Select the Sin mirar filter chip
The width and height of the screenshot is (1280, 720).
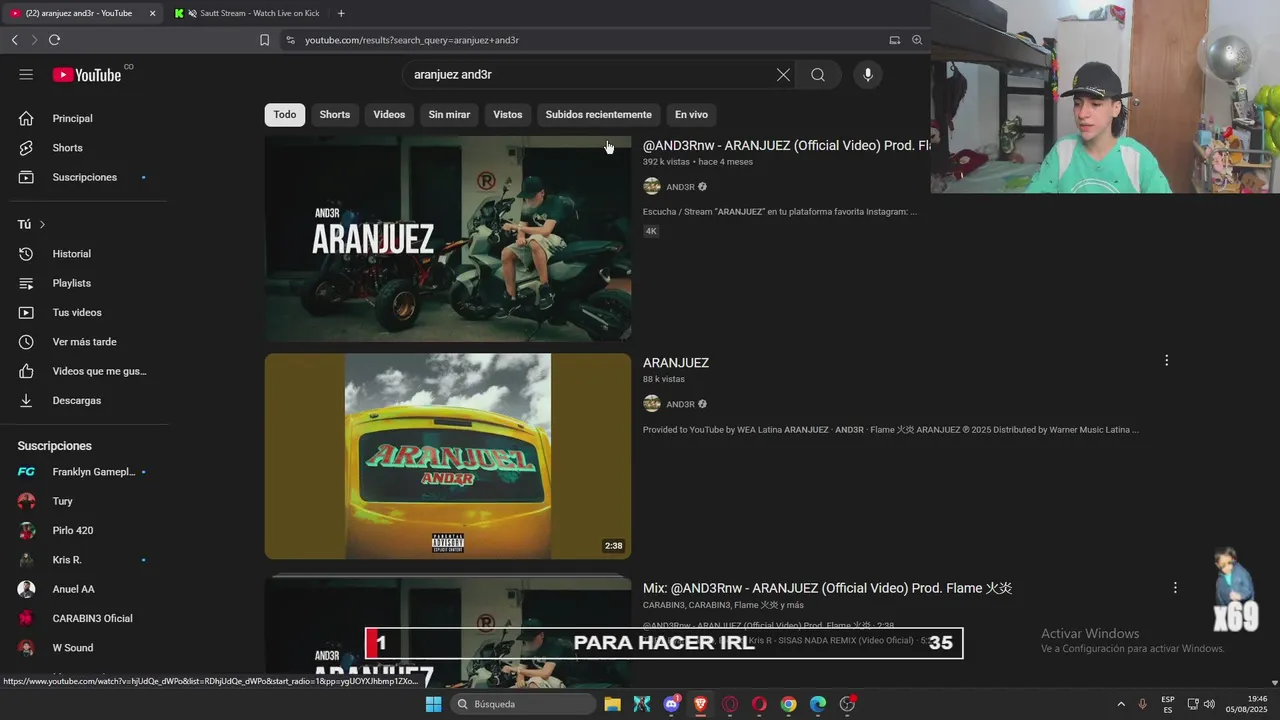tap(449, 114)
